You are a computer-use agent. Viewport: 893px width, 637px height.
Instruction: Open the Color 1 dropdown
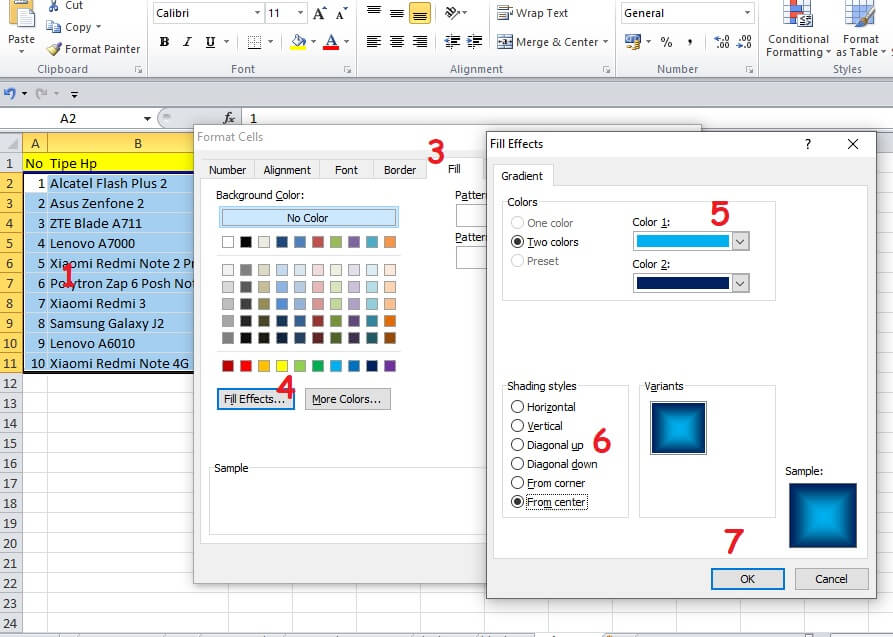click(738, 241)
